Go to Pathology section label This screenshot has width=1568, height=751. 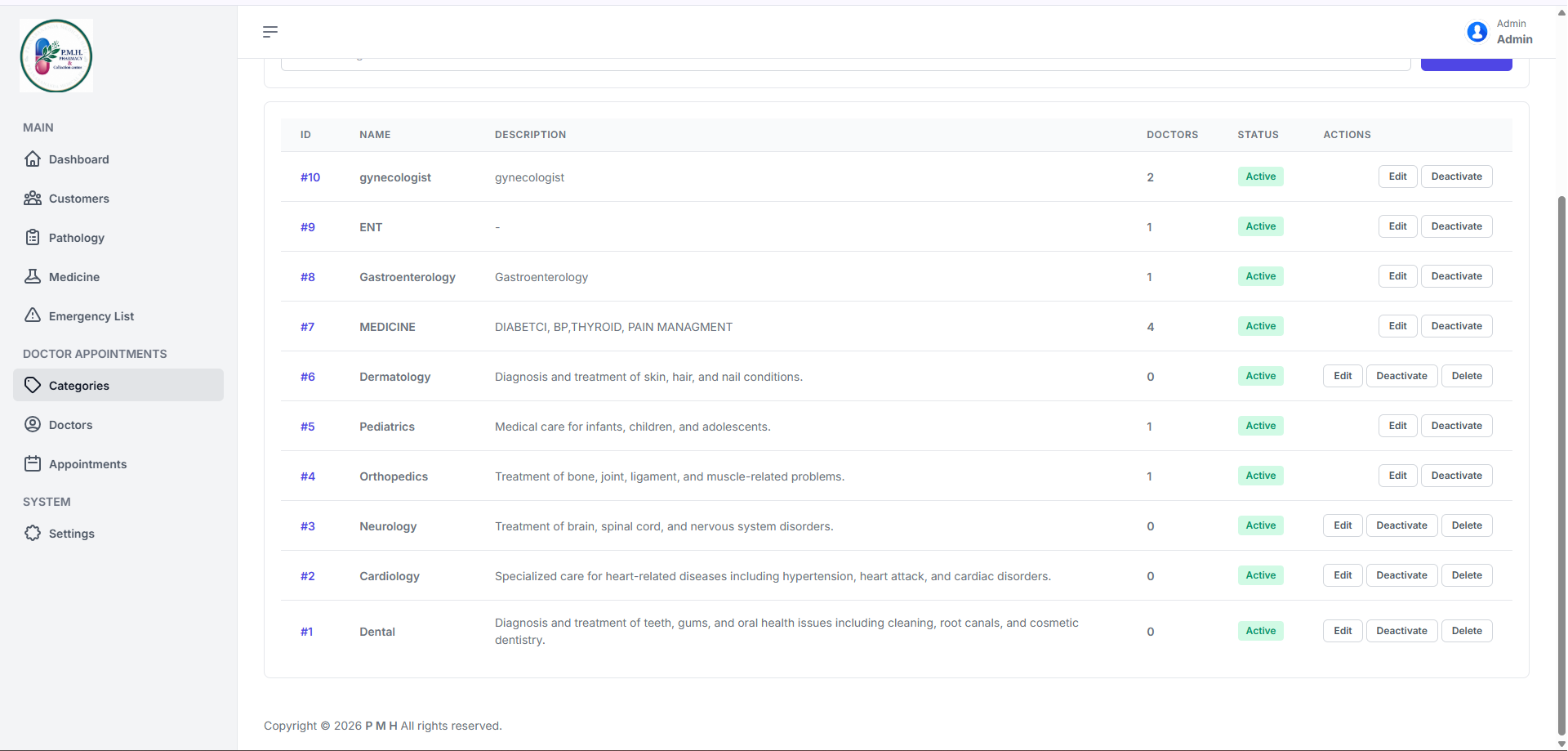(x=77, y=238)
